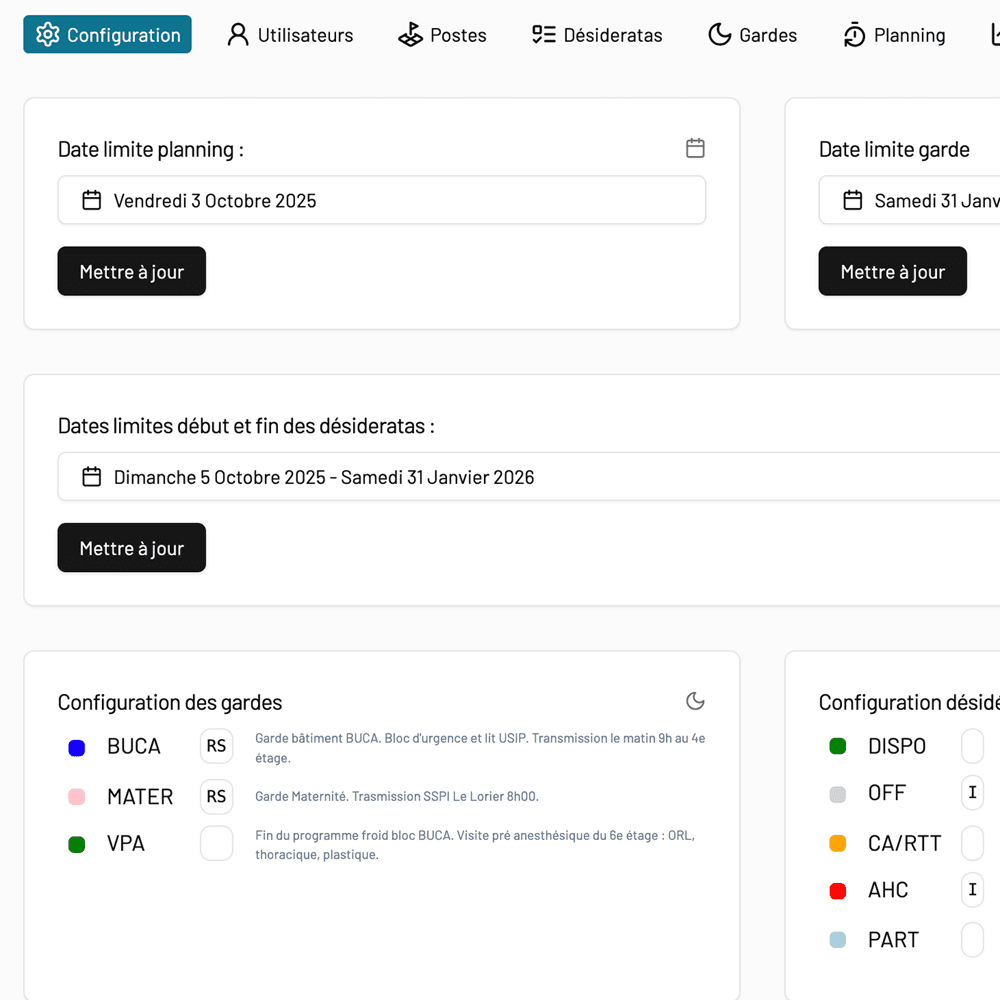Click Mettre à jour under Date limite planning

point(131,272)
